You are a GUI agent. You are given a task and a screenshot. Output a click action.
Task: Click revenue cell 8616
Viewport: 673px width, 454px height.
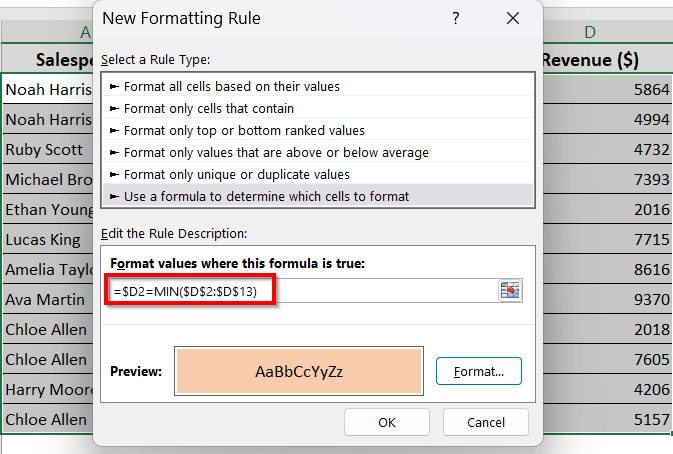(608, 269)
